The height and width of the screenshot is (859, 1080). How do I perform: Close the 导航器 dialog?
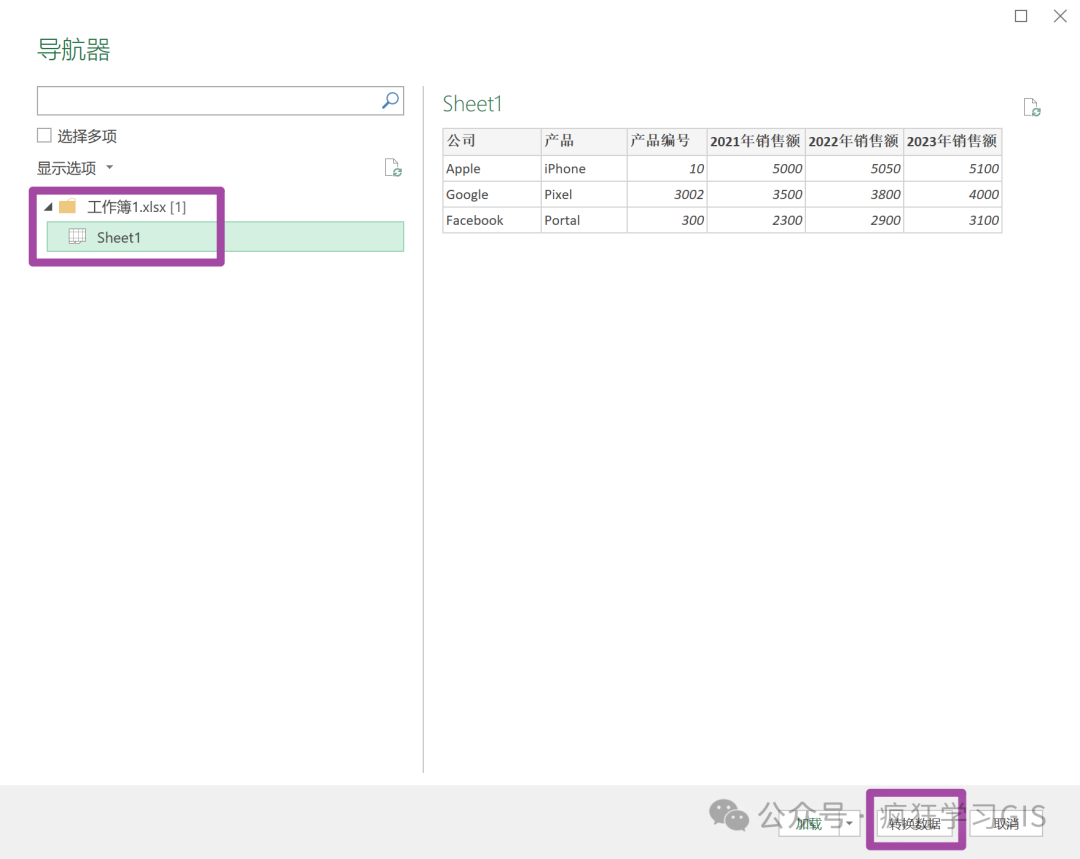(x=1060, y=16)
